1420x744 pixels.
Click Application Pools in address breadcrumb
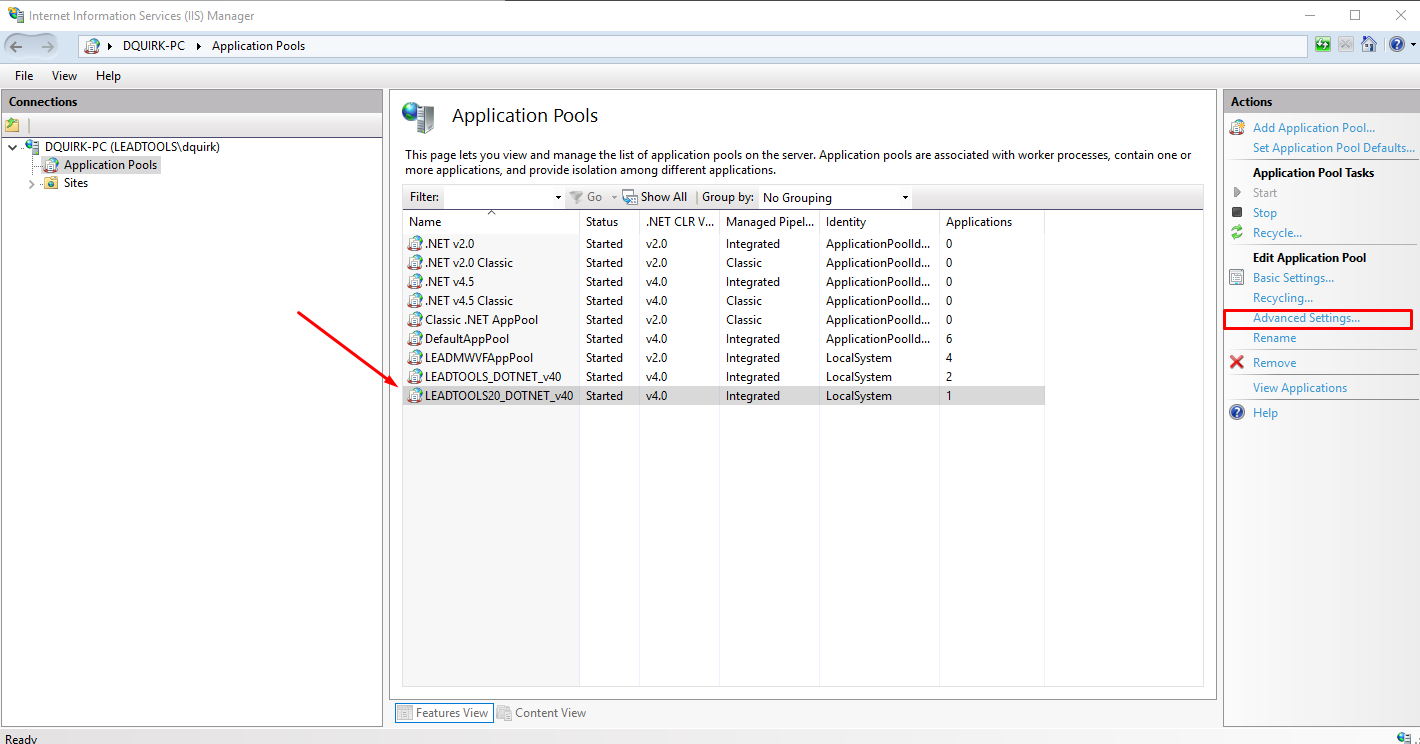pos(258,46)
